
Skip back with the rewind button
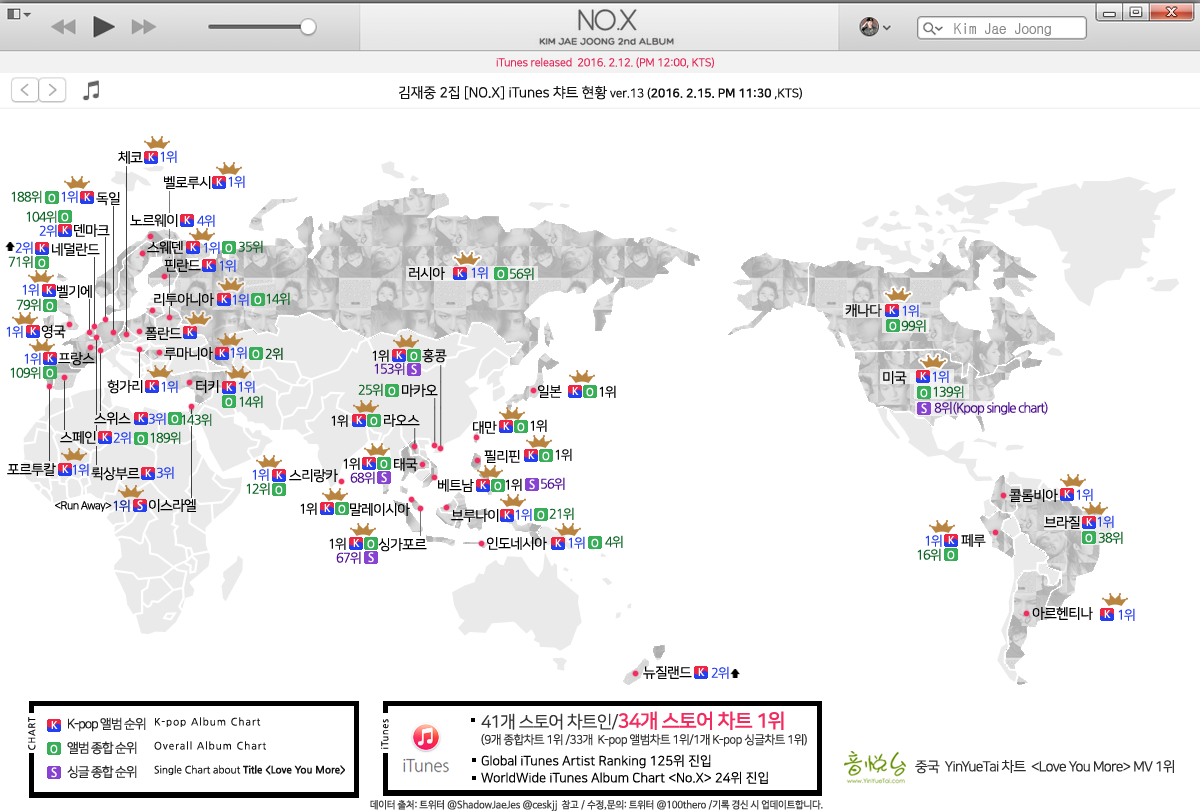pyautogui.click(x=63, y=27)
